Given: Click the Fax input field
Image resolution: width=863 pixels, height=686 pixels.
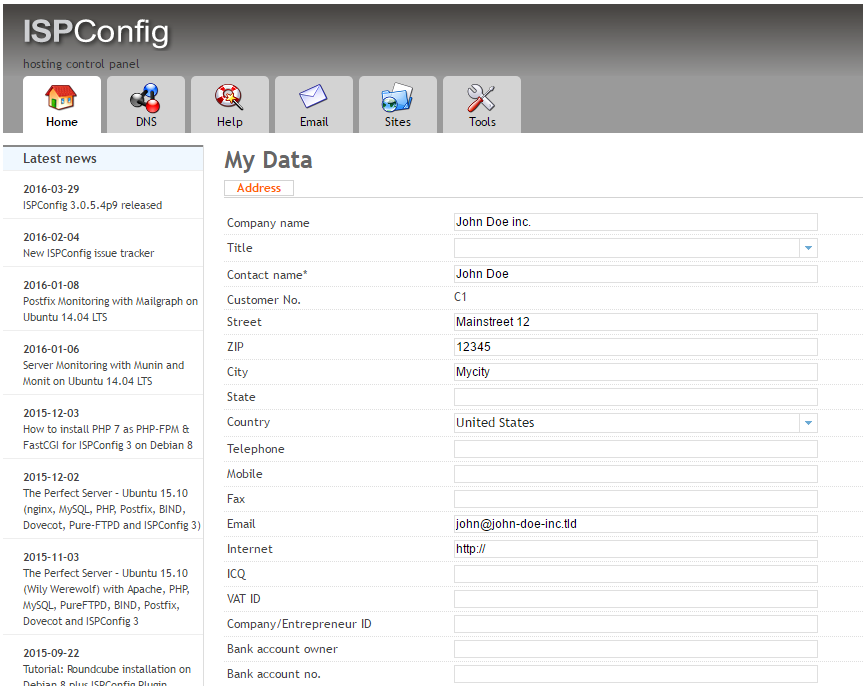Looking at the screenshot, I should [636, 499].
